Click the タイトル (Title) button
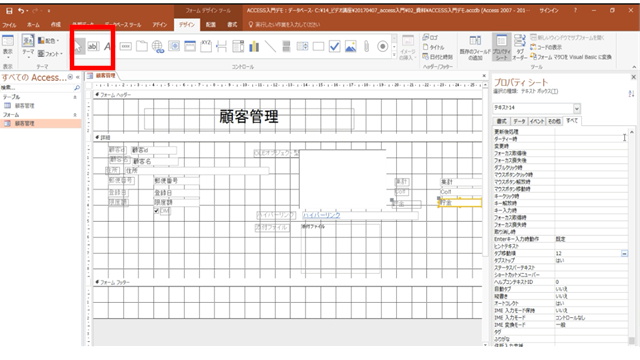Screen dimensions: 640x360 433,47
